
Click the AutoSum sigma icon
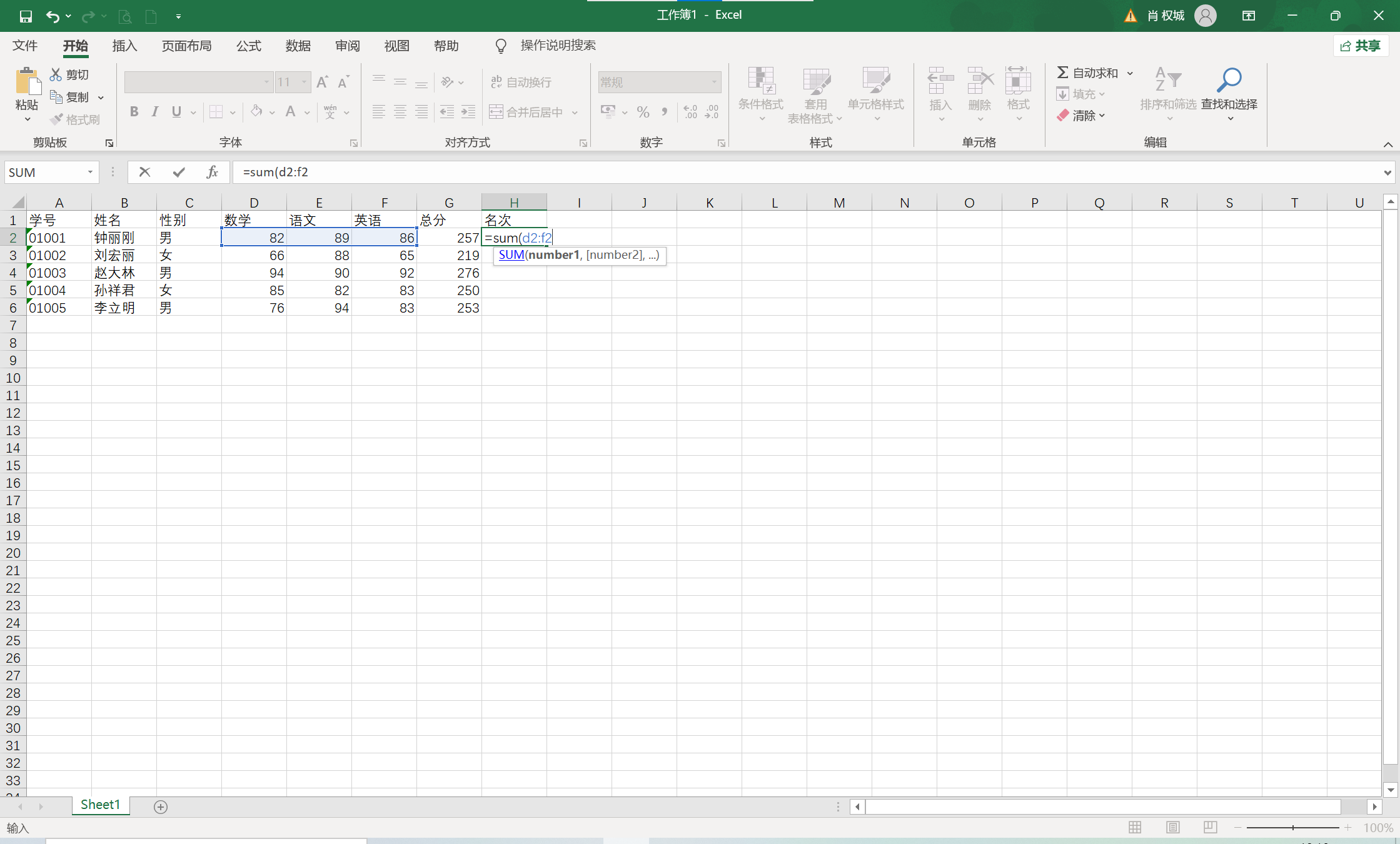click(1062, 73)
